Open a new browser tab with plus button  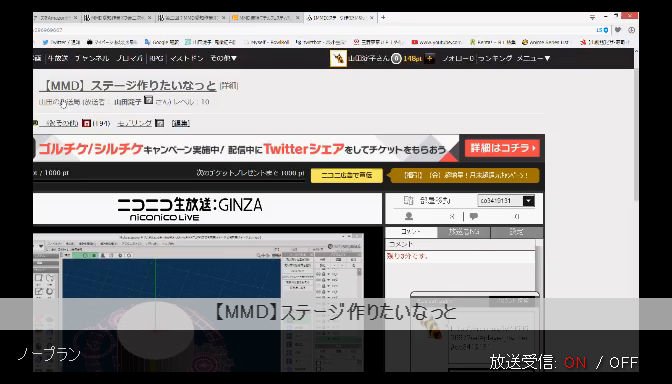pos(383,18)
